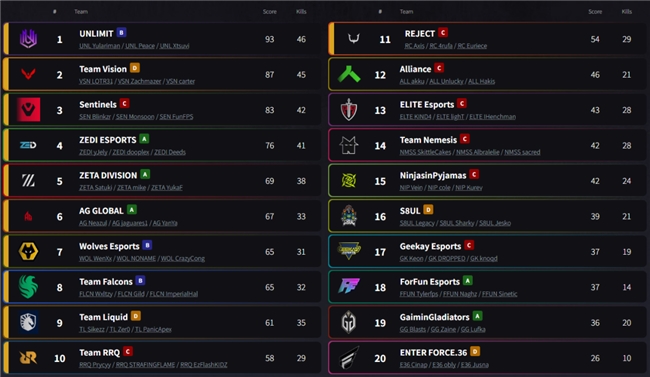The height and width of the screenshot is (377, 650).
Task: Click group D badge next to S8UL
Action: point(428,209)
